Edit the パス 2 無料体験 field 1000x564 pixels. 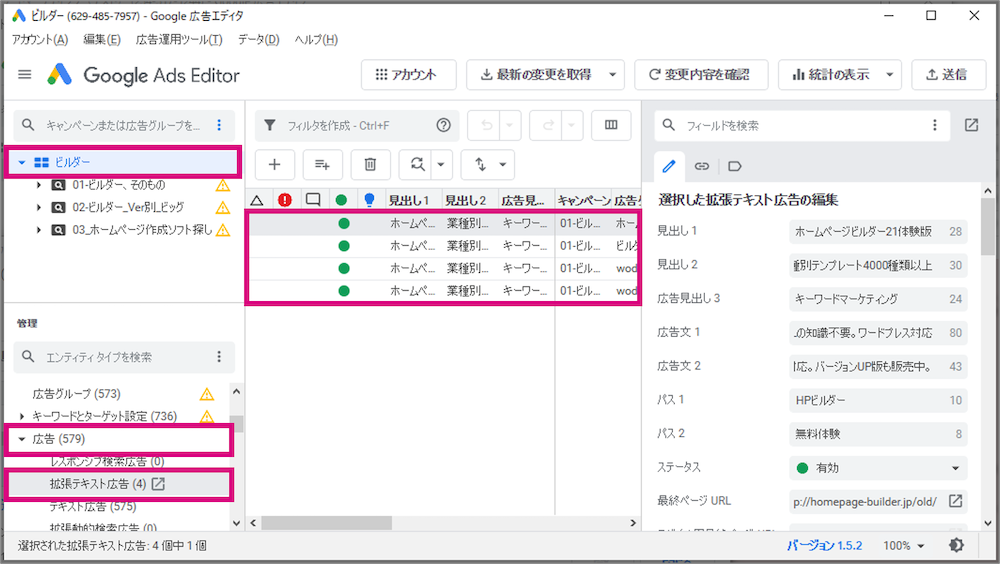point(878,434)
